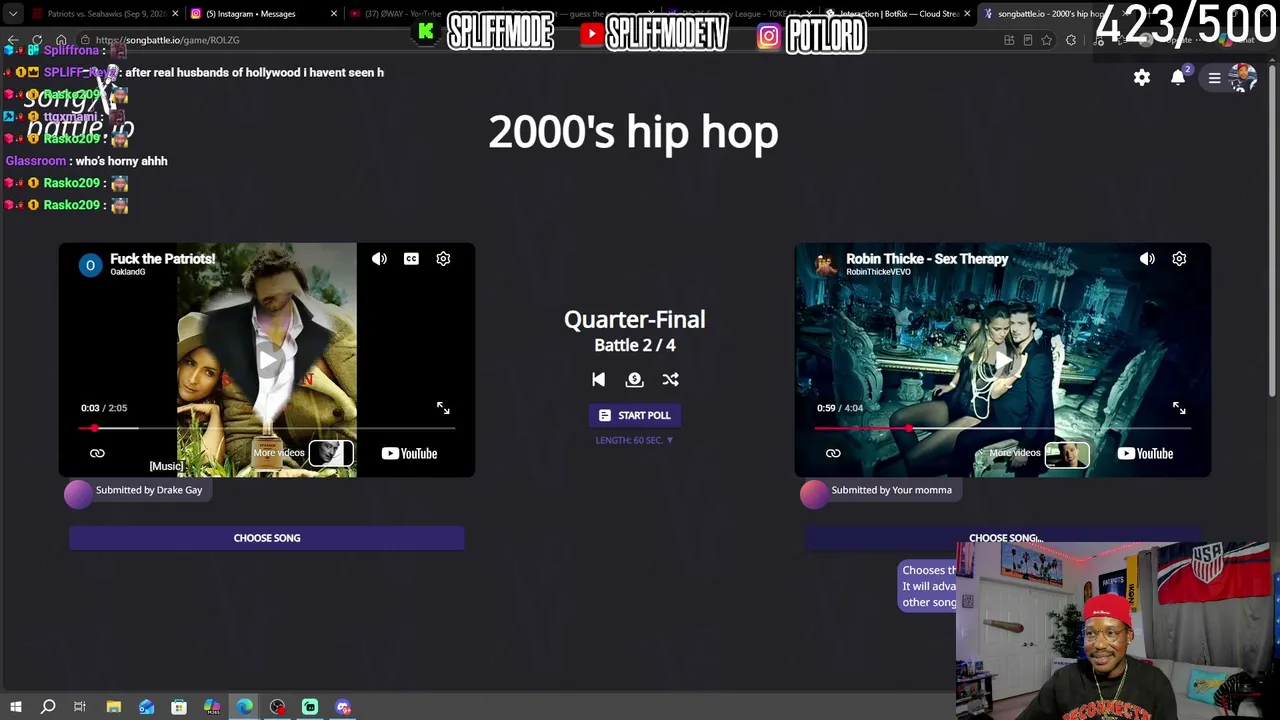This screenshot has height=720, width=1280.
Task: Switch to the BotRix Cloud Stream tab
Action: [x=898, y=14]
